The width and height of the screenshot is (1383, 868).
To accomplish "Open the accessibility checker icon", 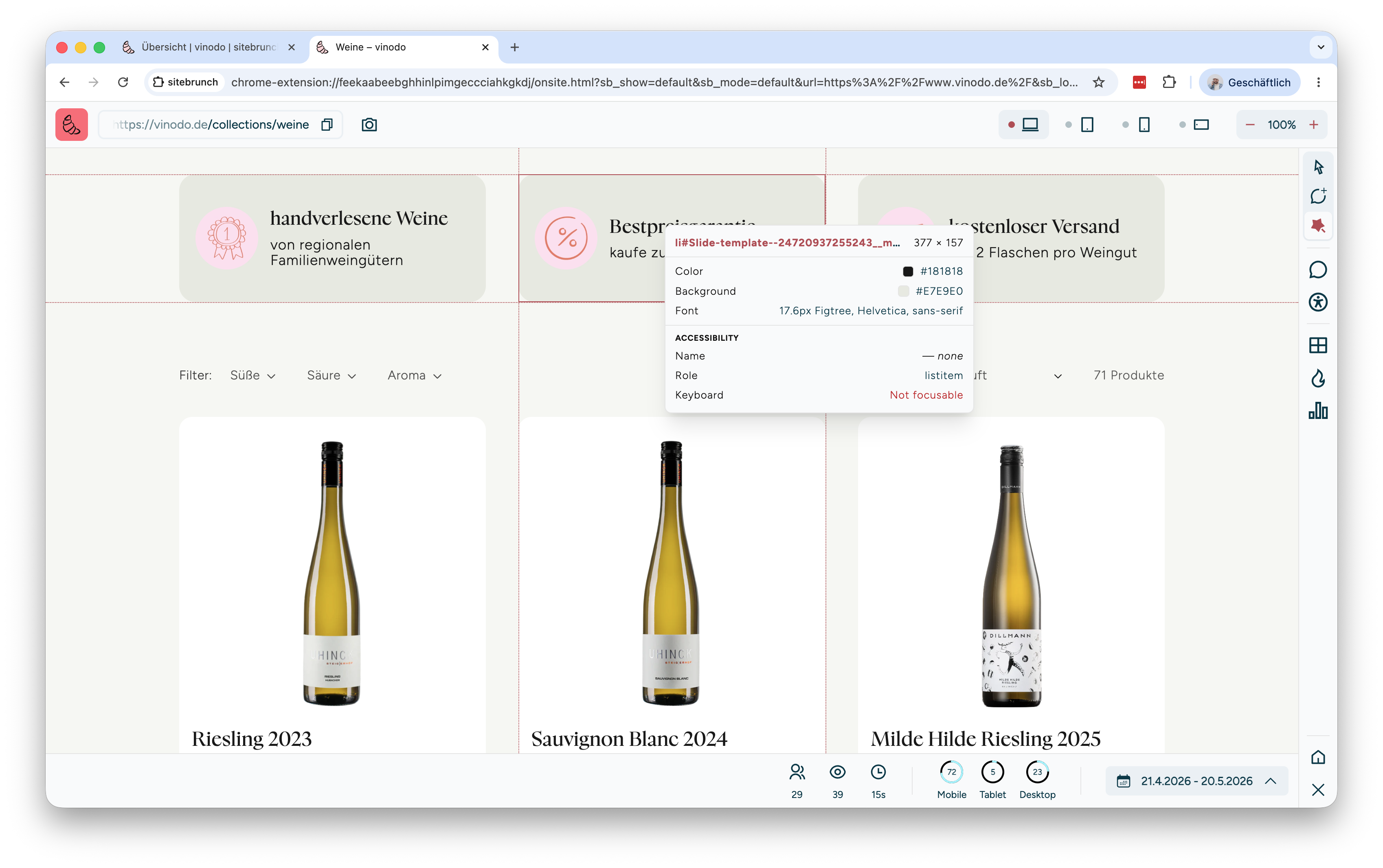I will coord(1318,302).
